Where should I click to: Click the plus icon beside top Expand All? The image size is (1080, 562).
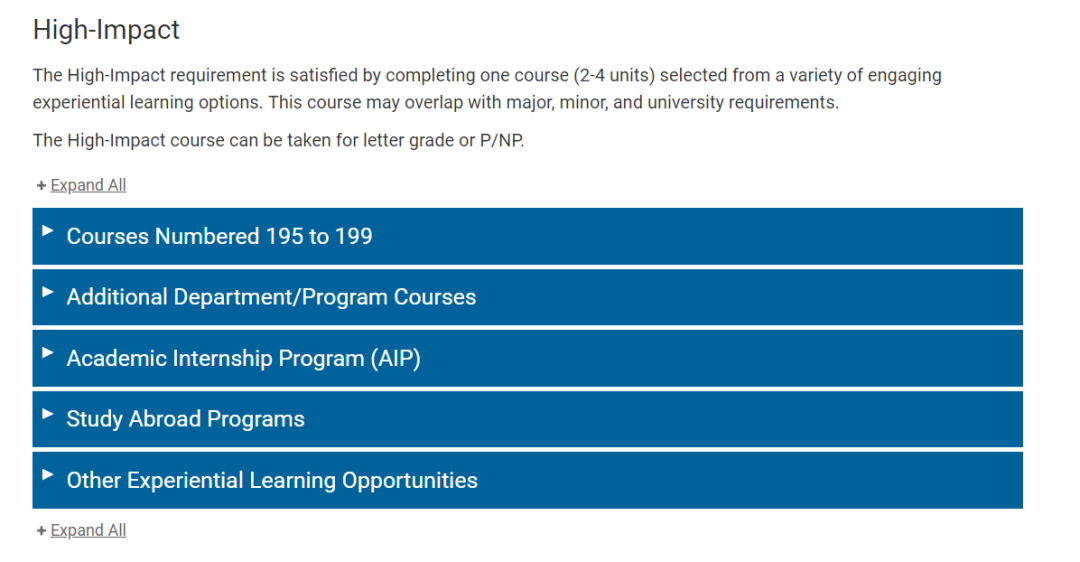coord(41,185)
